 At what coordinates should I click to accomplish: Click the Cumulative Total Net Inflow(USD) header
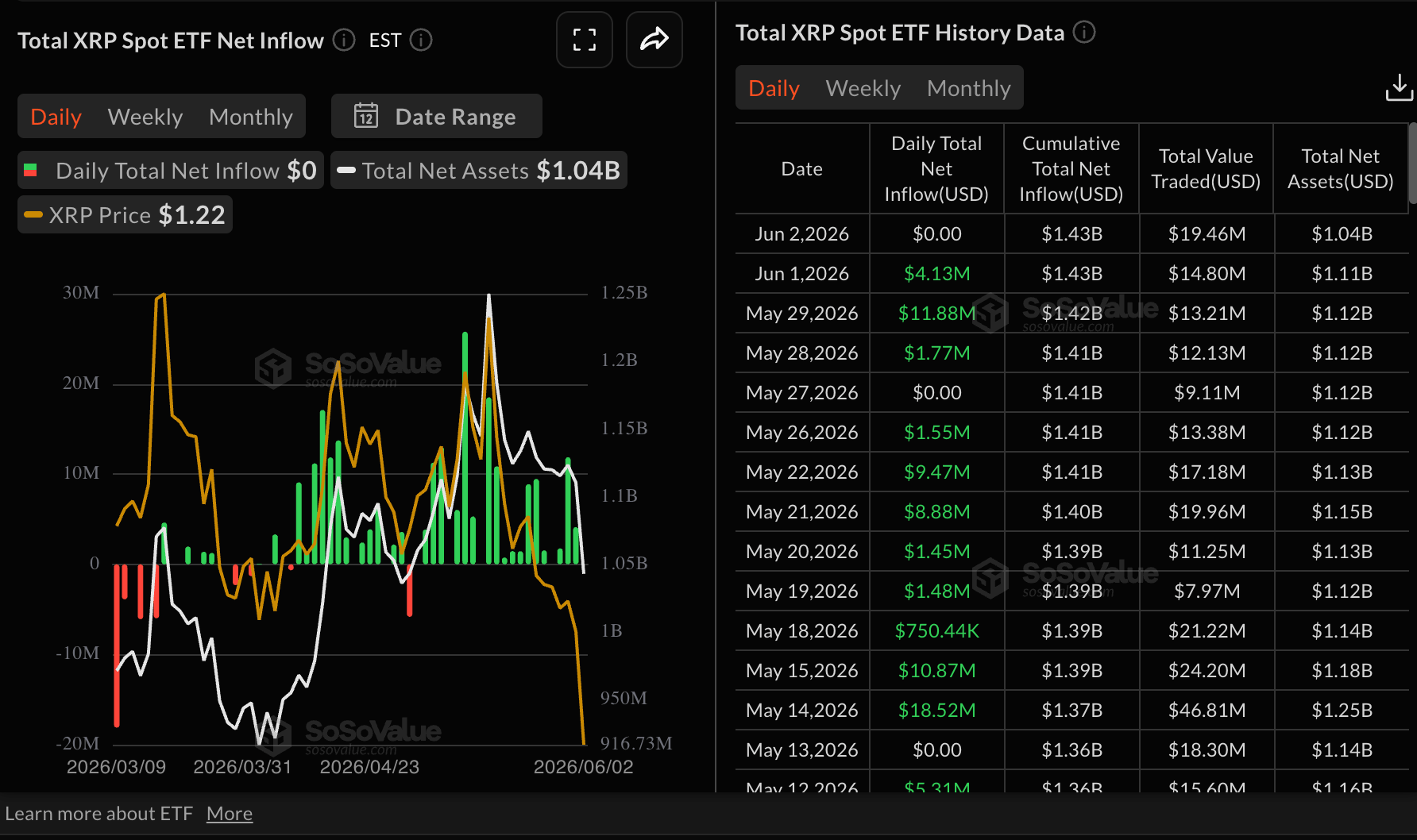point(1071,168)
